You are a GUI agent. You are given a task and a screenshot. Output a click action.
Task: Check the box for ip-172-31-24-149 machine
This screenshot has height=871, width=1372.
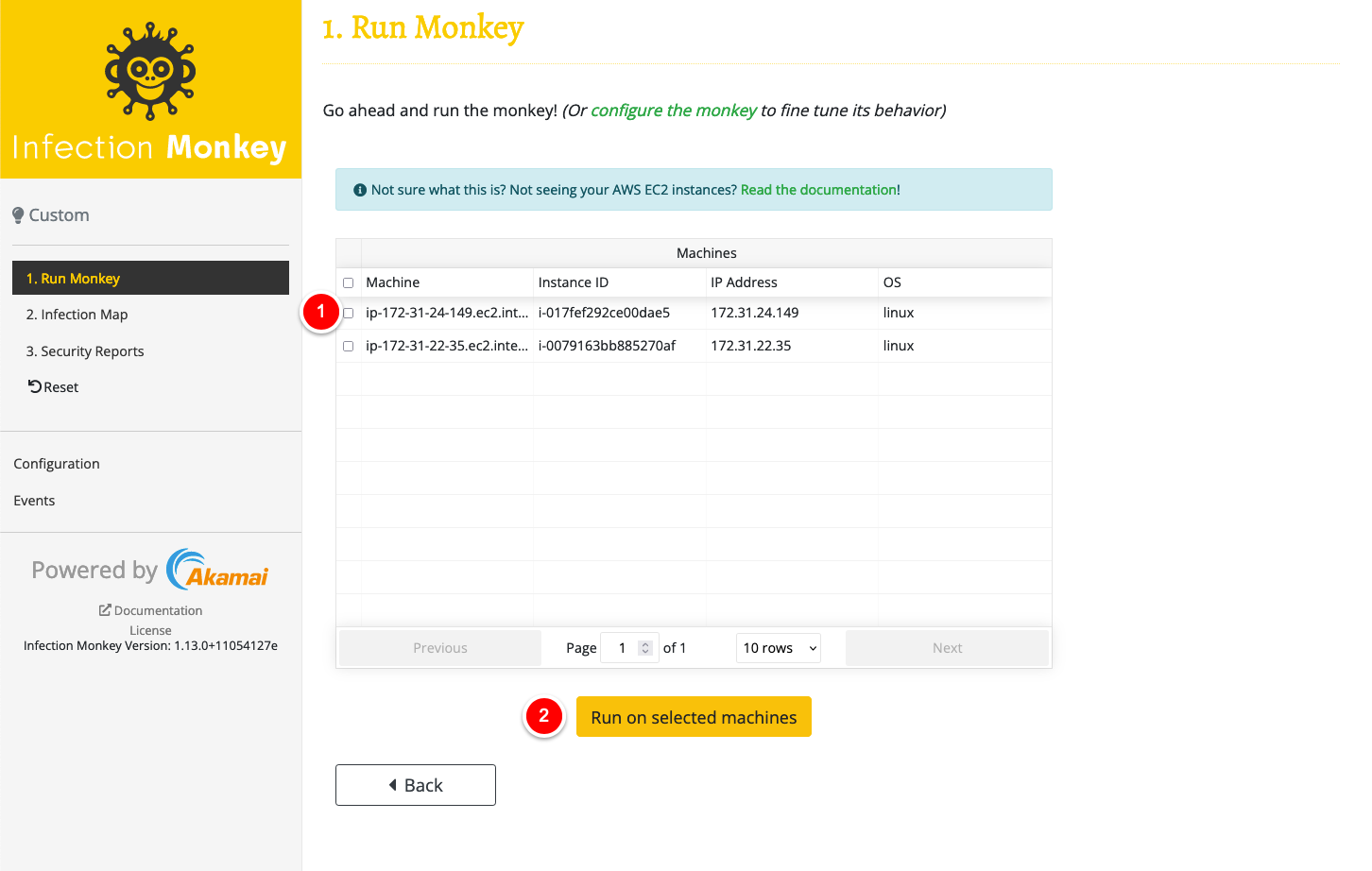pyautogui.click(x=349, y=313)
